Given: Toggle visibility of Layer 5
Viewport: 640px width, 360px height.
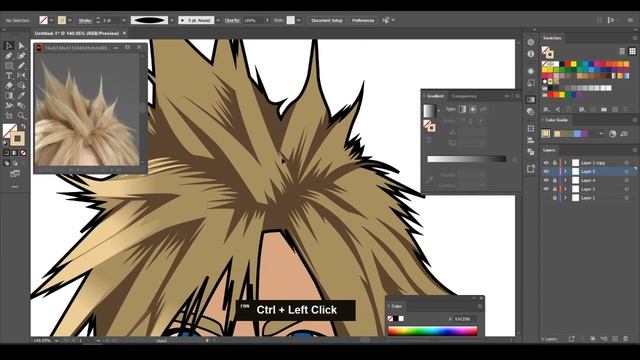Looking at the screenshot, I should 546,171.
